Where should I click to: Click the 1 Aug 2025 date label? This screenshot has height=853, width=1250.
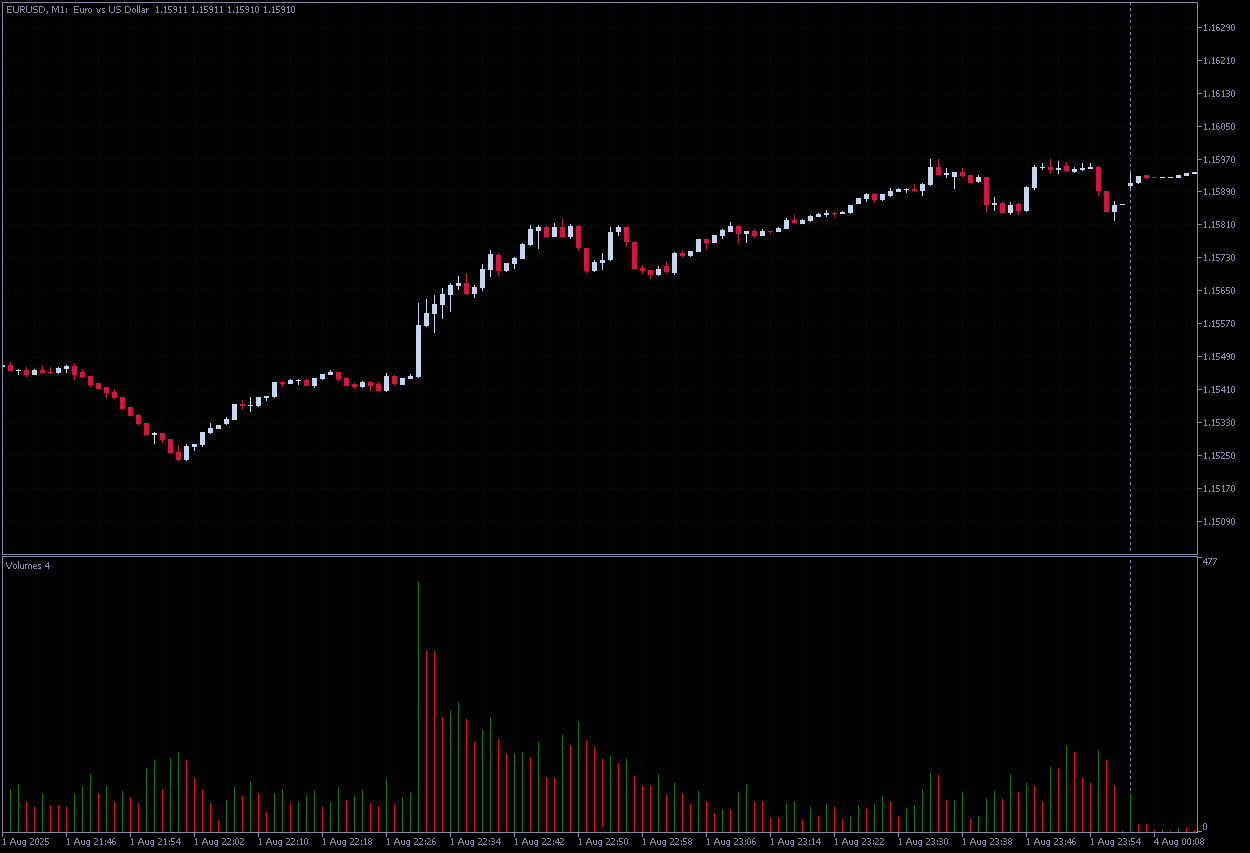(27, 842)
